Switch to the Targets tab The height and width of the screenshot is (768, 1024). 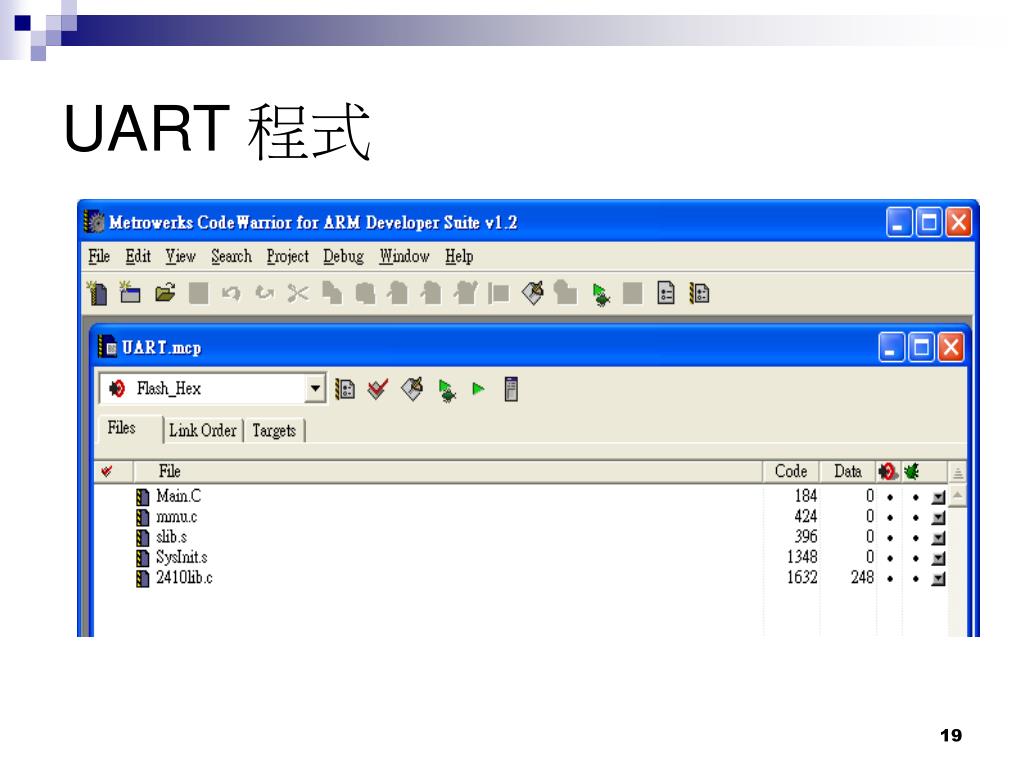coord(274,430)
